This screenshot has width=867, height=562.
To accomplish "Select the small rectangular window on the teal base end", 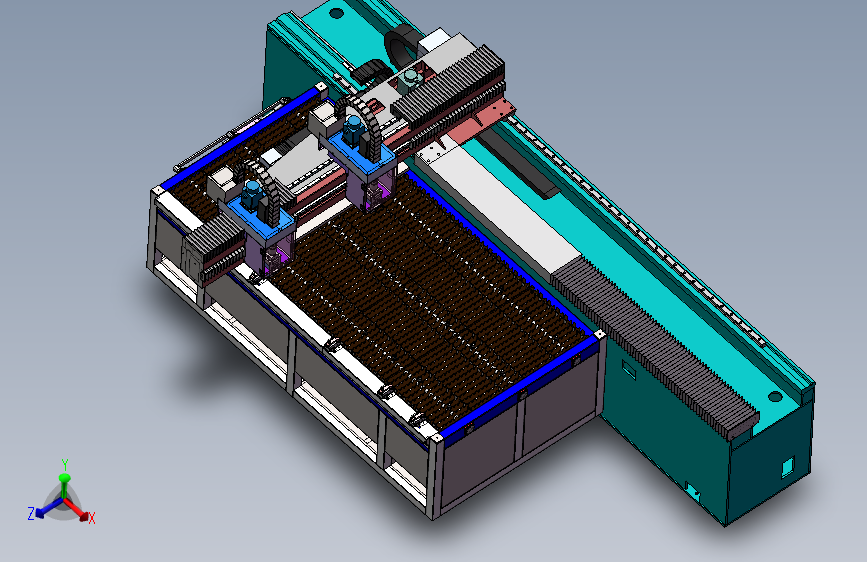I will 787,467.
